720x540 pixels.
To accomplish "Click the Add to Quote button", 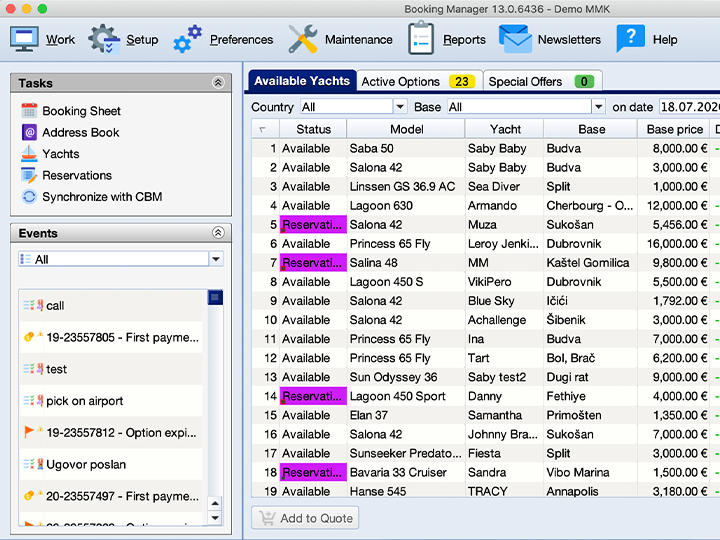I will click(x=305, y=518).
